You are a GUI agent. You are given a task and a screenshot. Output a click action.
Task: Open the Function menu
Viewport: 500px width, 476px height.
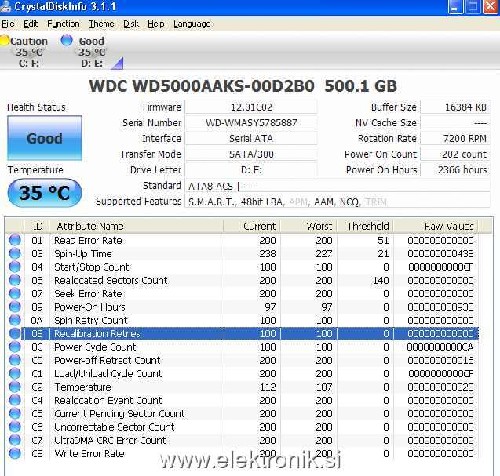pos(63,24)
